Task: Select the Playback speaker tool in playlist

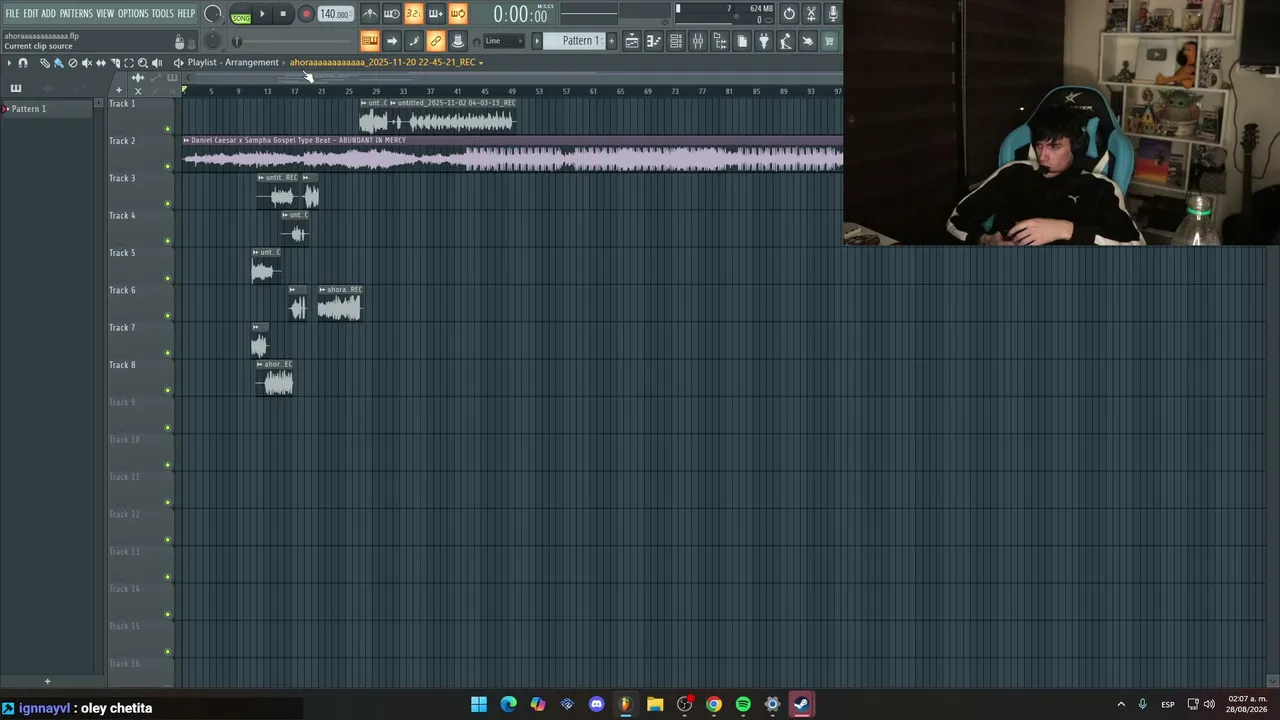Action: click(157, 63)
